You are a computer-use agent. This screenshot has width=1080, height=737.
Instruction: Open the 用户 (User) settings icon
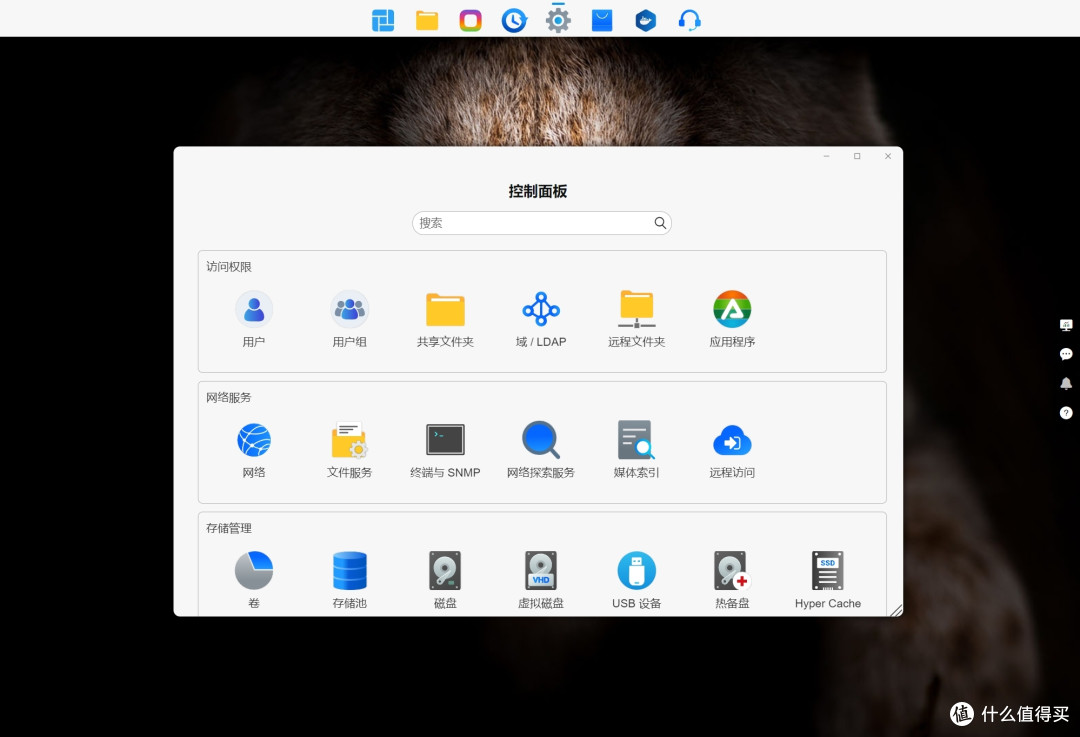pyautogui.click(x=253, y=309)
